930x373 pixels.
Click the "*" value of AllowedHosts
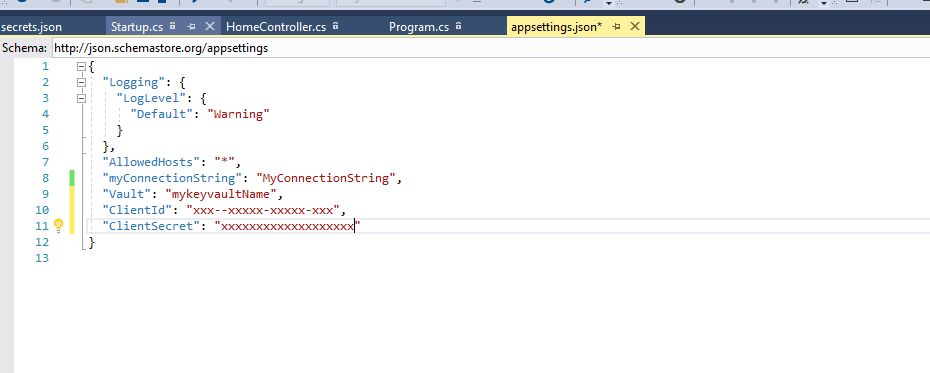(225, 162)
